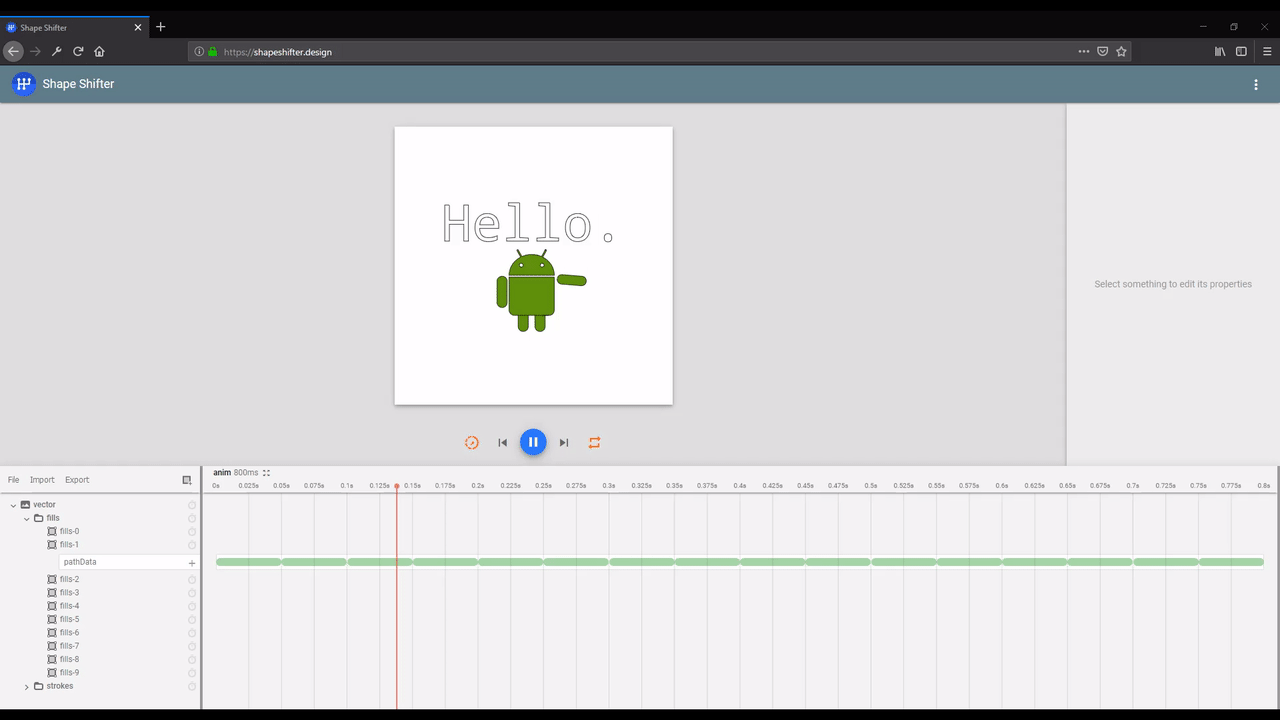The width and height of the screenshot is (1280, 720).
Task: Select the fills-5 path layer
Action: click(69, 619)
